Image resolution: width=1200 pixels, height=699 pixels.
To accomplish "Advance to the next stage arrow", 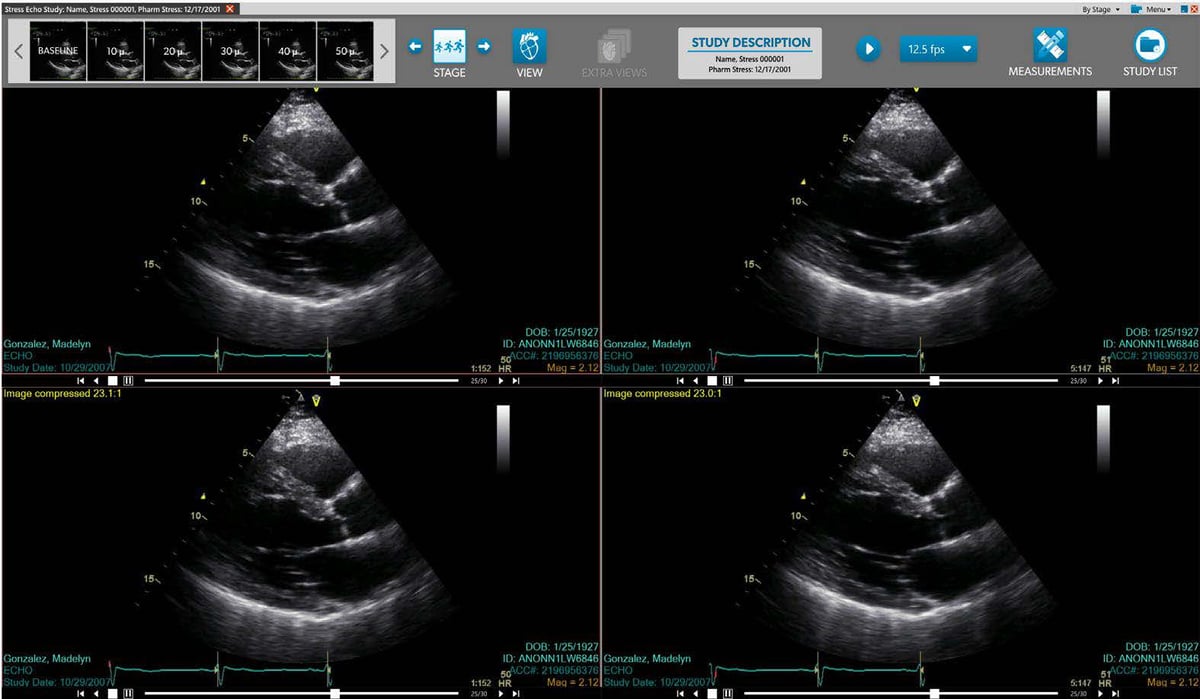I will coord(483,46).
